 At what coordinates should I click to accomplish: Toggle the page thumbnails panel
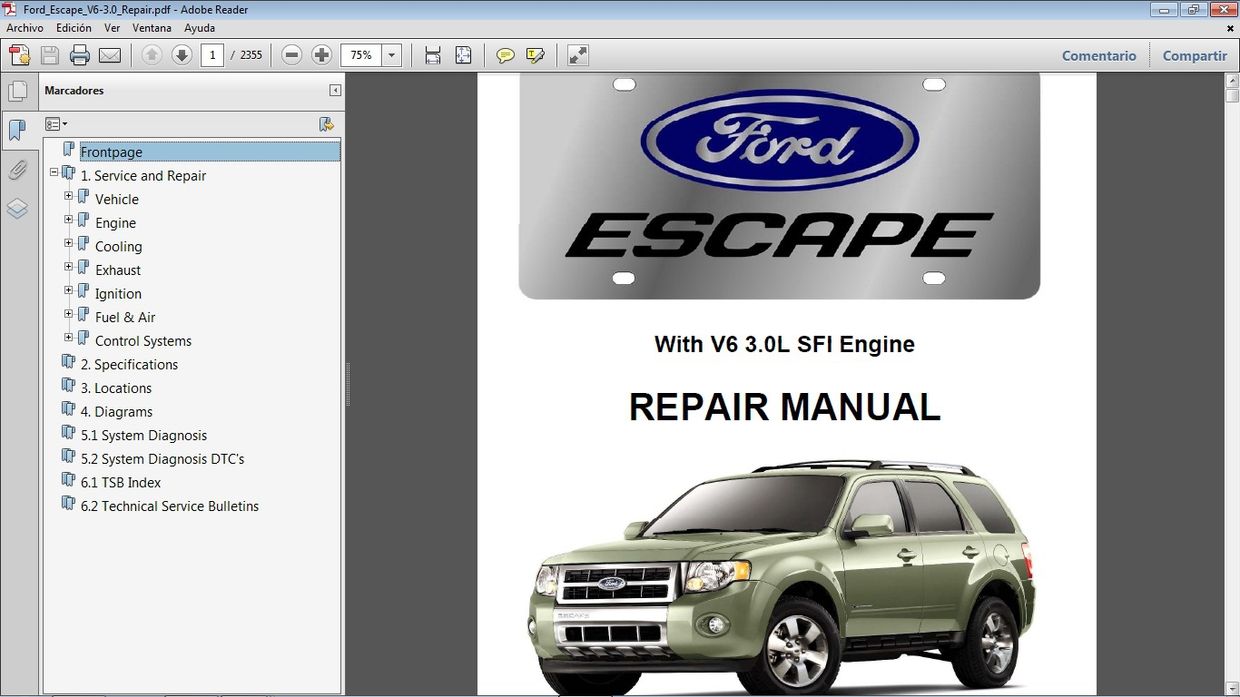(x=20, y=90)
